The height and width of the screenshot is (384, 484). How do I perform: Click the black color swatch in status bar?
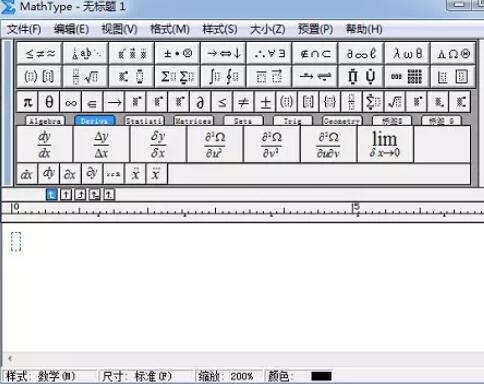(321, 376)
